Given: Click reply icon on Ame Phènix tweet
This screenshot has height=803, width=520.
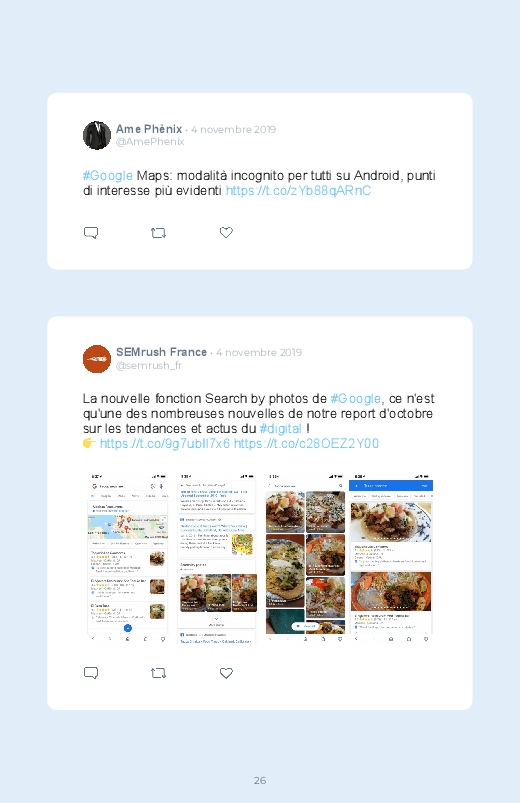Looking at the screenshot, I should coord(91,233).
